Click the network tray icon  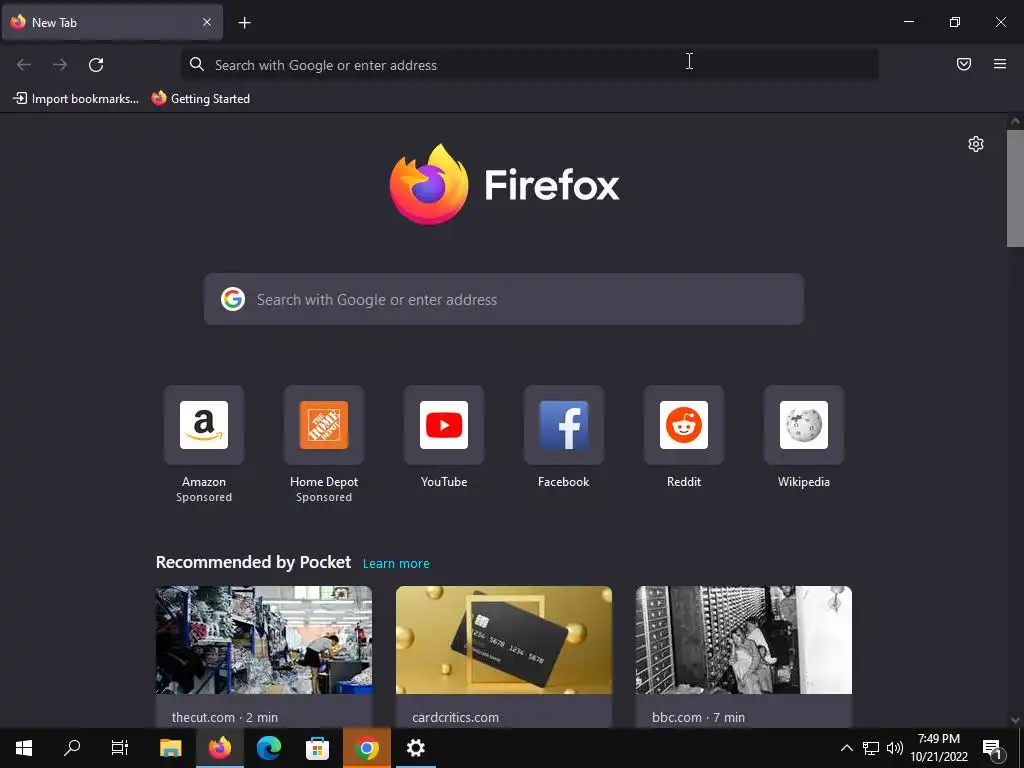click(x=871, y=748)
